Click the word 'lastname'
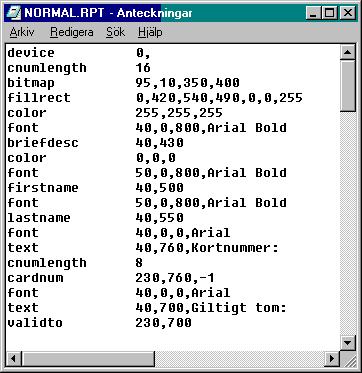The width and height of the screenshot is (362, 373). click(39, 218)
